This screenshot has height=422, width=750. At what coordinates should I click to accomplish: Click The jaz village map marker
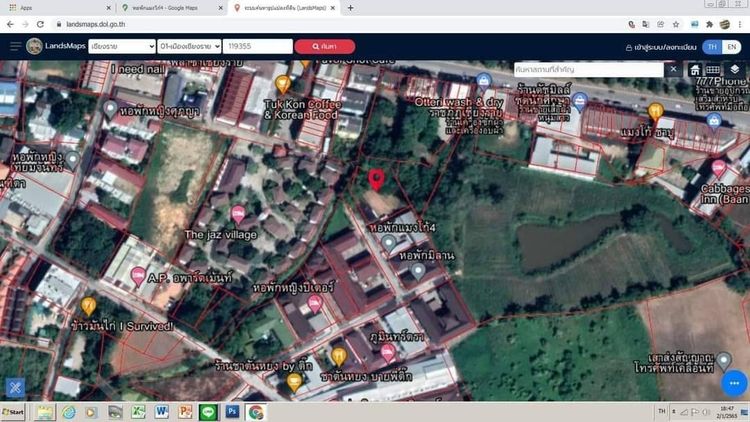pyautogui.click(x=238, y=214)
